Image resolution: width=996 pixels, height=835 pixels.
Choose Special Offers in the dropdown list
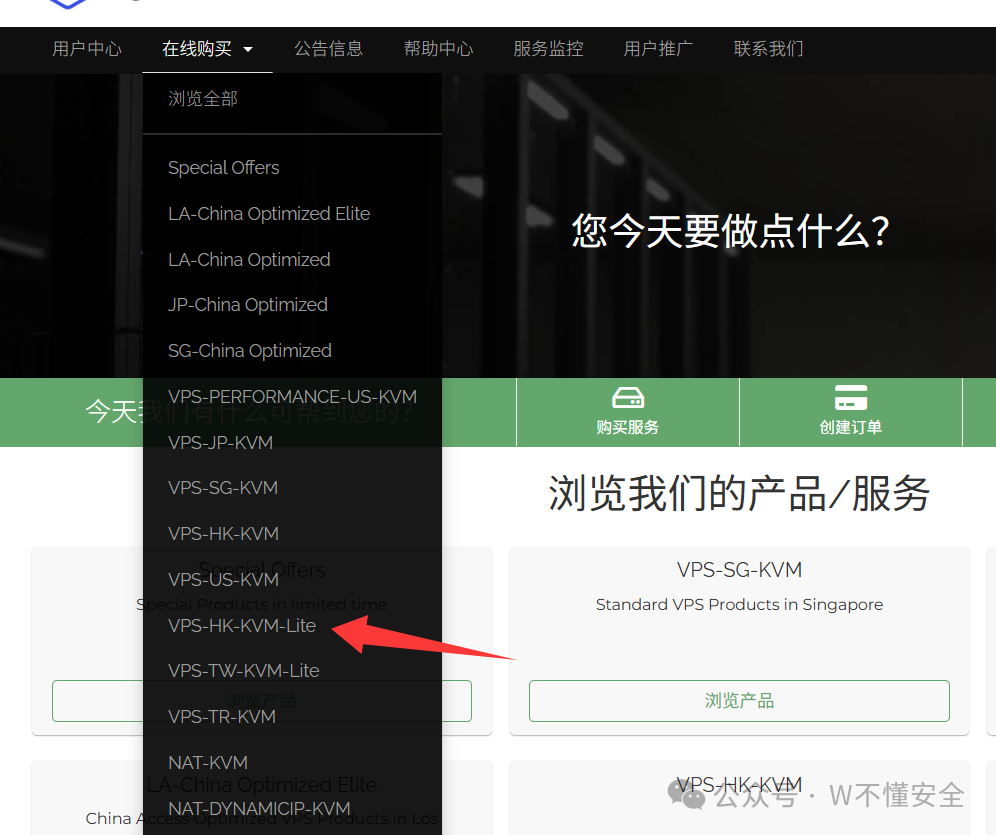(x=224, y=168)
